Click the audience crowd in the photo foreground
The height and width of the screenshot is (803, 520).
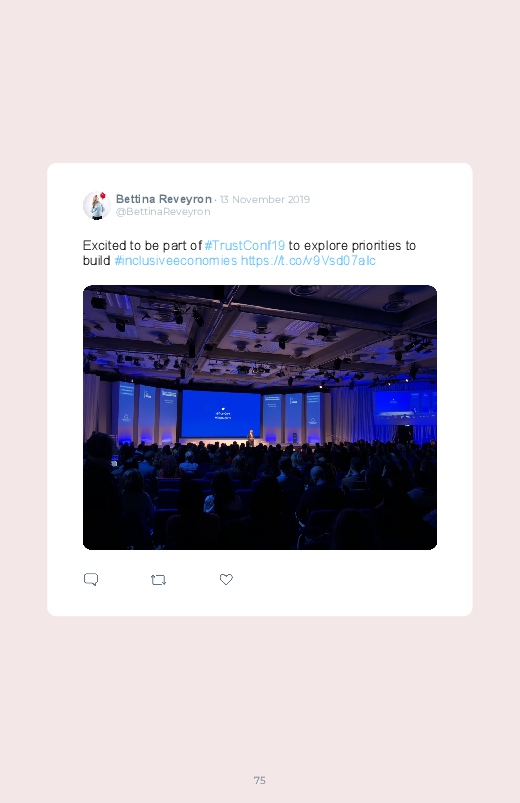[x=260, y=494]
